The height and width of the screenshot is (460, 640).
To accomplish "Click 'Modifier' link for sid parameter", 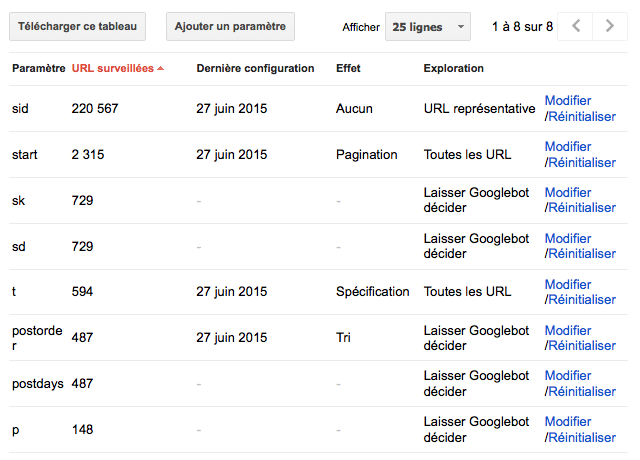I will point(568,101).
